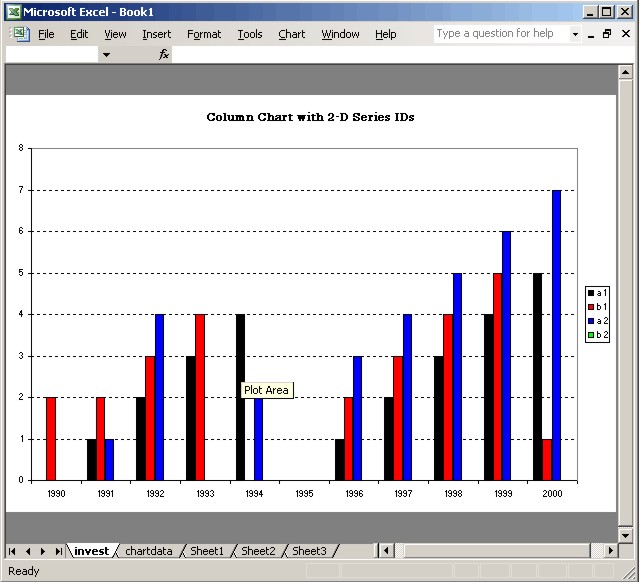Jump to last sheet tab arrow
This screenshot has width=639, height=582.
coord(58,551)
